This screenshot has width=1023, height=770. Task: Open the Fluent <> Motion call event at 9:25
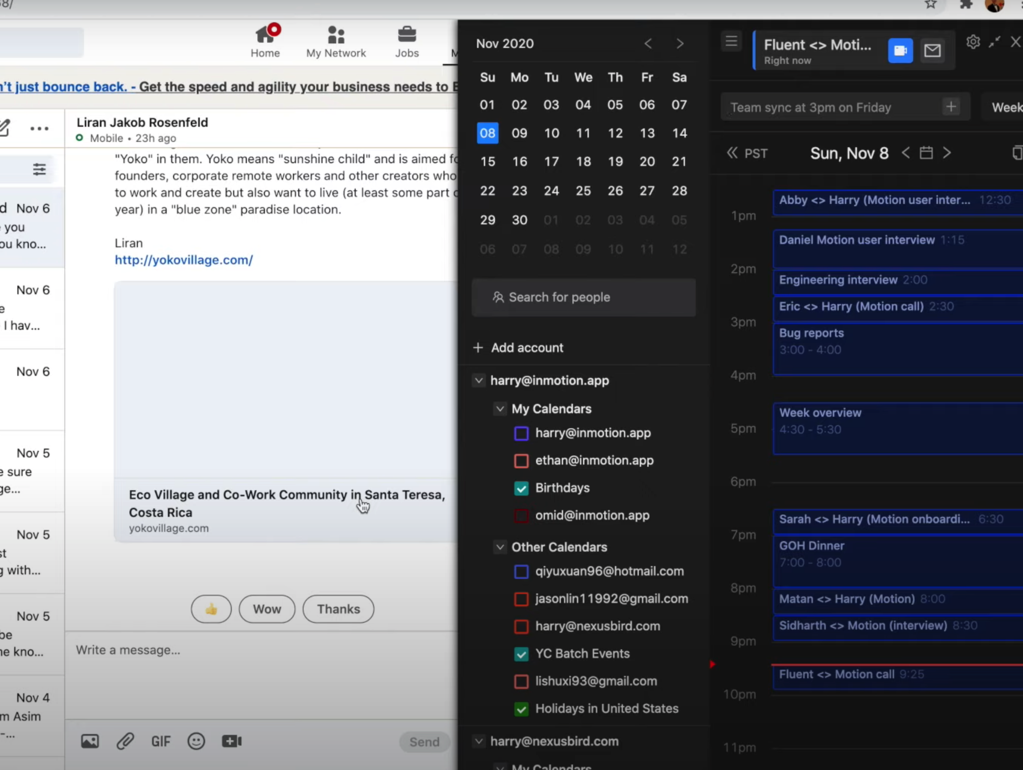898,675
